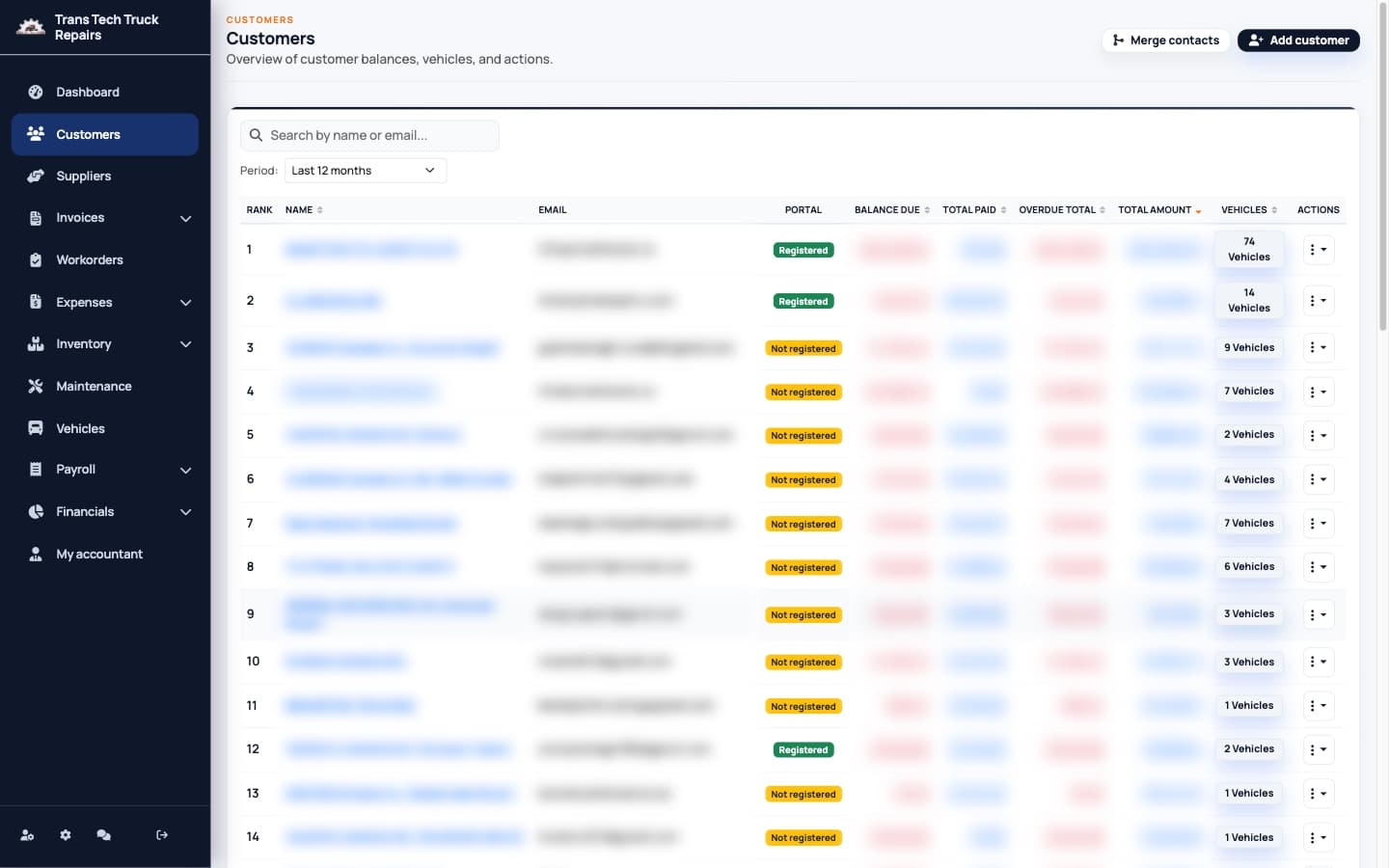Viewport: 1389px width, 868px height.
Task: Click the Merge contacts button
Action: tap(1165, 41)
